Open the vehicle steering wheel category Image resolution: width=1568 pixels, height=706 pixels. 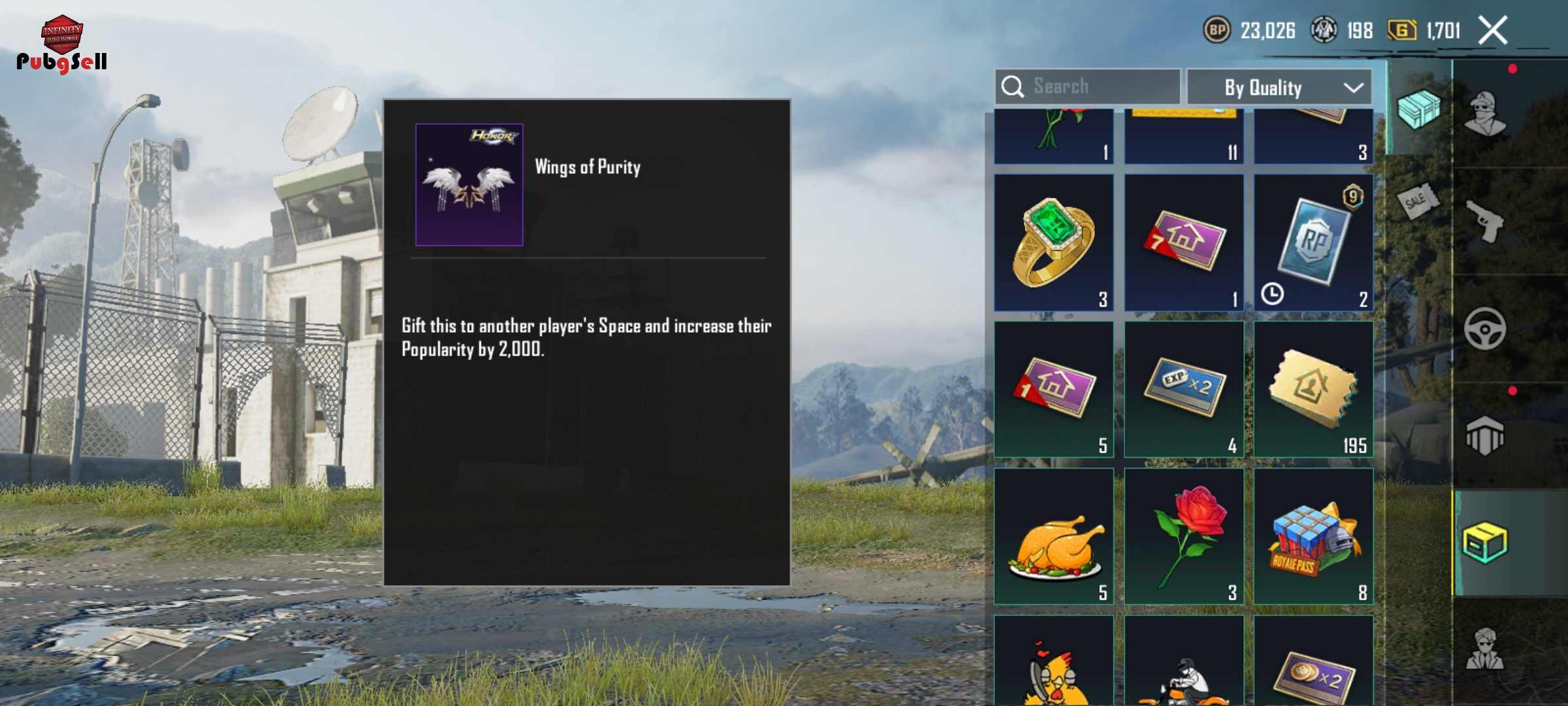(x=1484, y=328)
